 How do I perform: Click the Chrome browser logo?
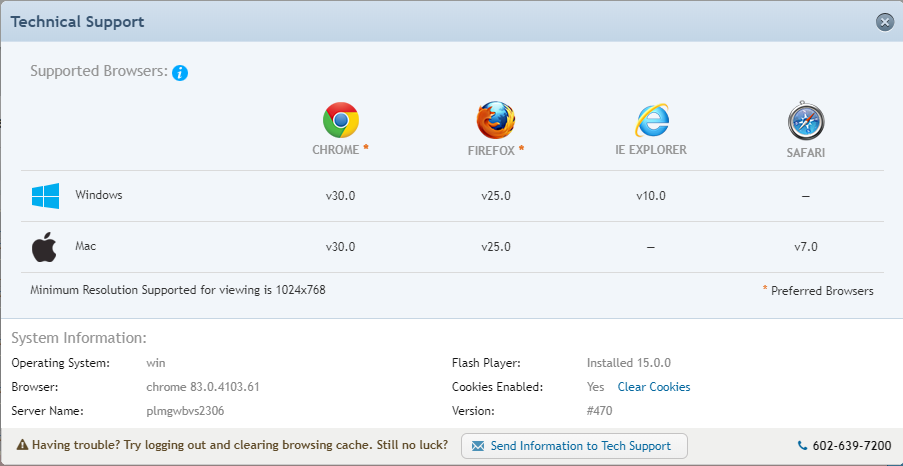point(340,120)
